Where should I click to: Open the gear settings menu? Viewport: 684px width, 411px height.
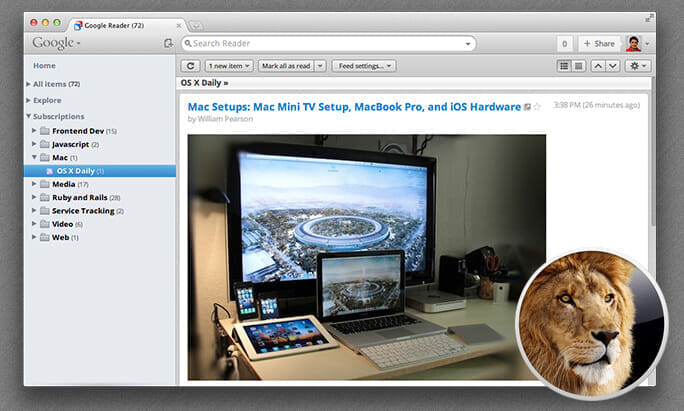(636, 66)
